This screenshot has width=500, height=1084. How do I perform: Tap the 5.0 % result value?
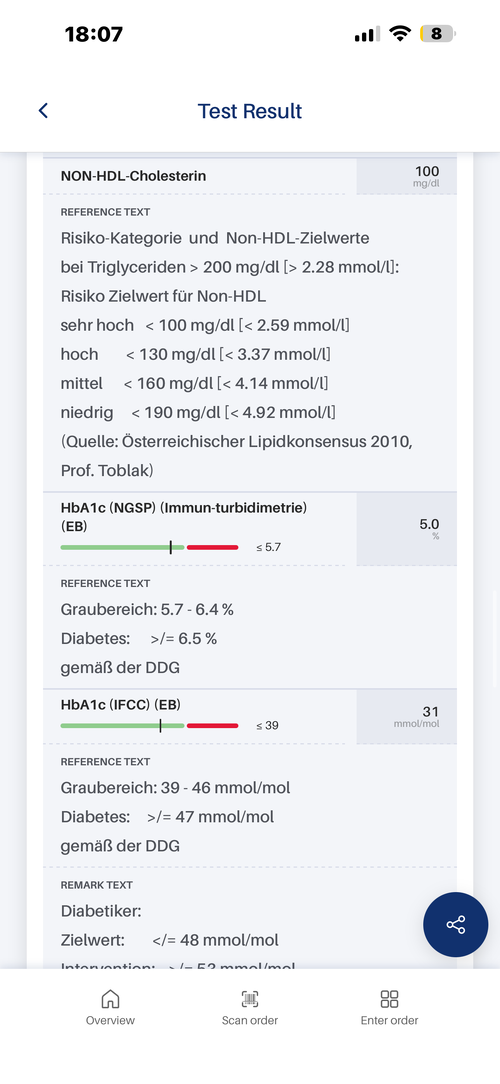tap(429, 528)
